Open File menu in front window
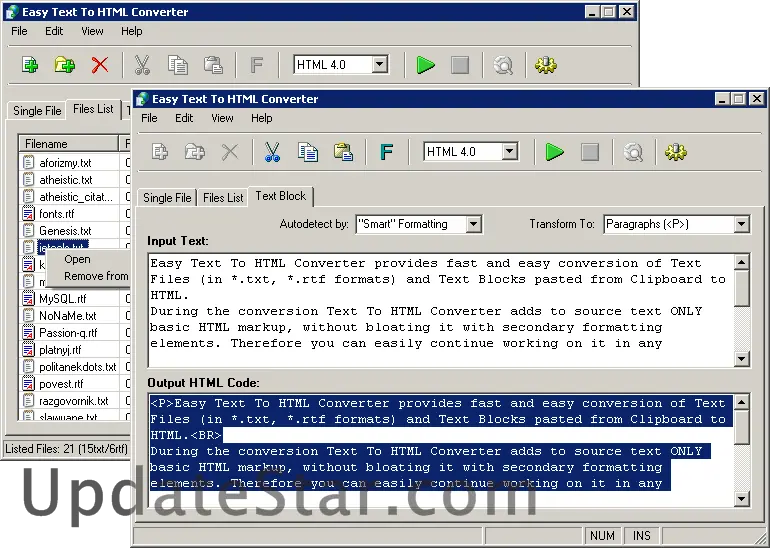 click(x=149, y=118)
